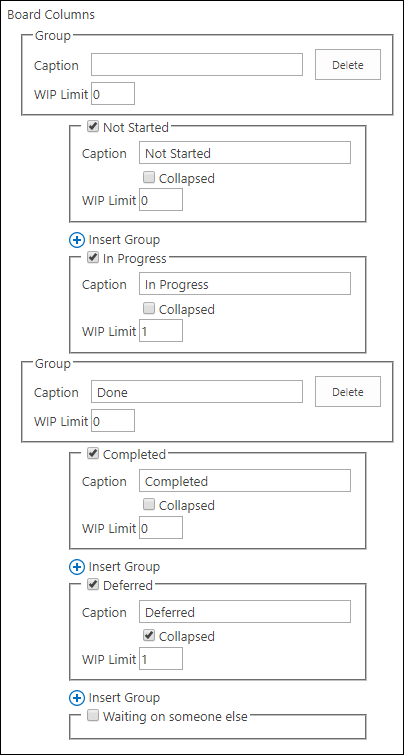404x755 pixels.
Task: Focus the empty group Caption field
Action: (x=197, y=65)
